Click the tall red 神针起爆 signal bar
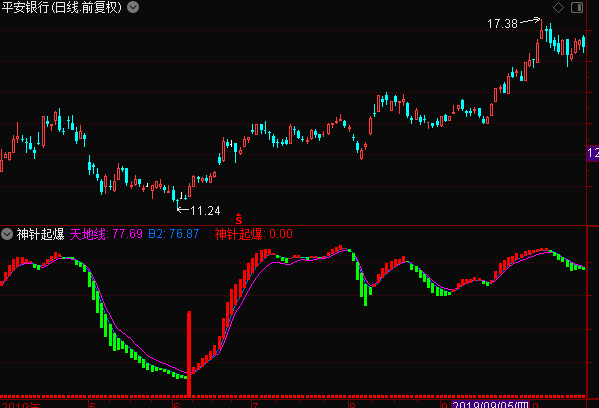Image resolution: width=599 pixels, height=408 pixels. pos(189,354)
